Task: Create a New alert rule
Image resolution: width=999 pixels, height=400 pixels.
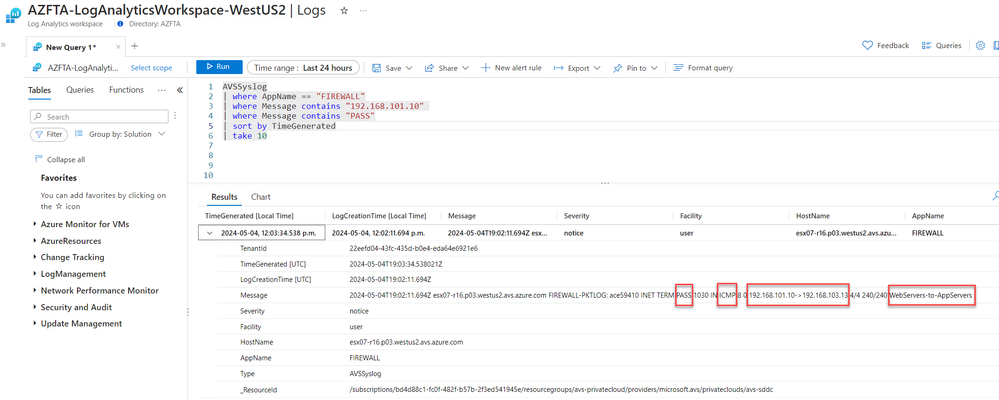Action: point(511,68)
